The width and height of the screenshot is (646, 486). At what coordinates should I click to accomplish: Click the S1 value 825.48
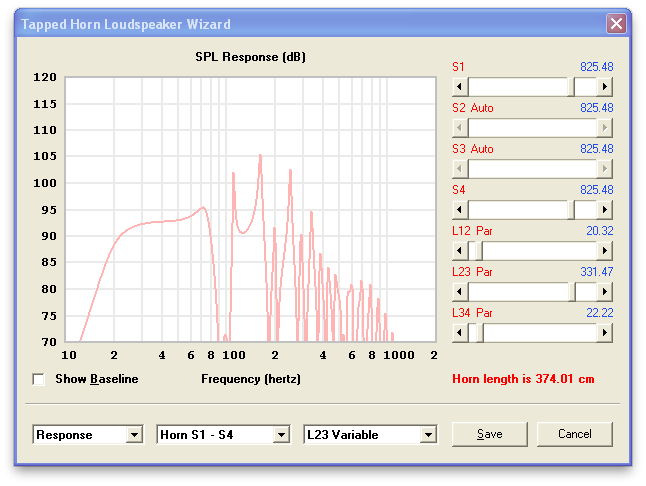(x=597, y=67)
